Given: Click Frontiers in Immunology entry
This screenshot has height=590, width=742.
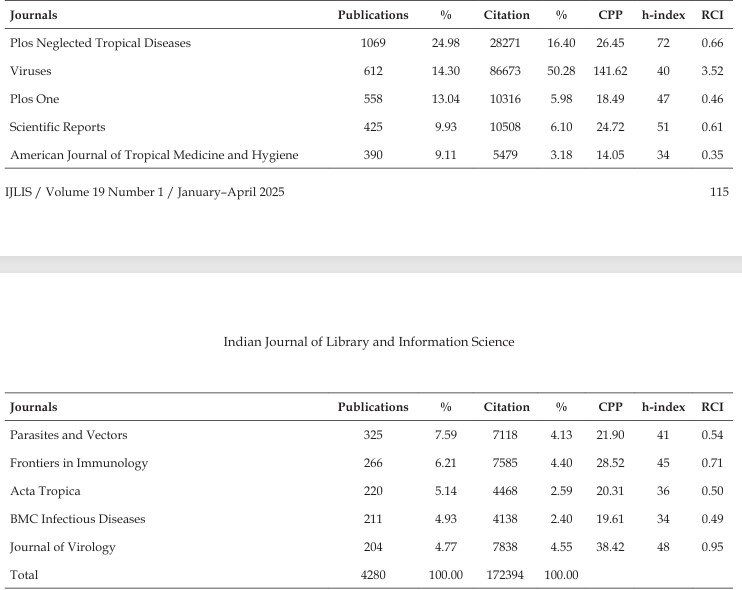Looking at the screenshot, I should coord(79,463).
